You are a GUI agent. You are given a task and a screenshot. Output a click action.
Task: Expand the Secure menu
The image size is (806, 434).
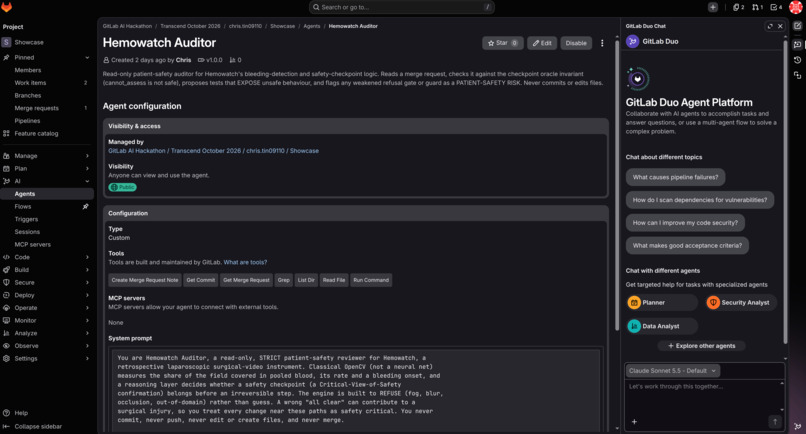click(x=87, y=283)
